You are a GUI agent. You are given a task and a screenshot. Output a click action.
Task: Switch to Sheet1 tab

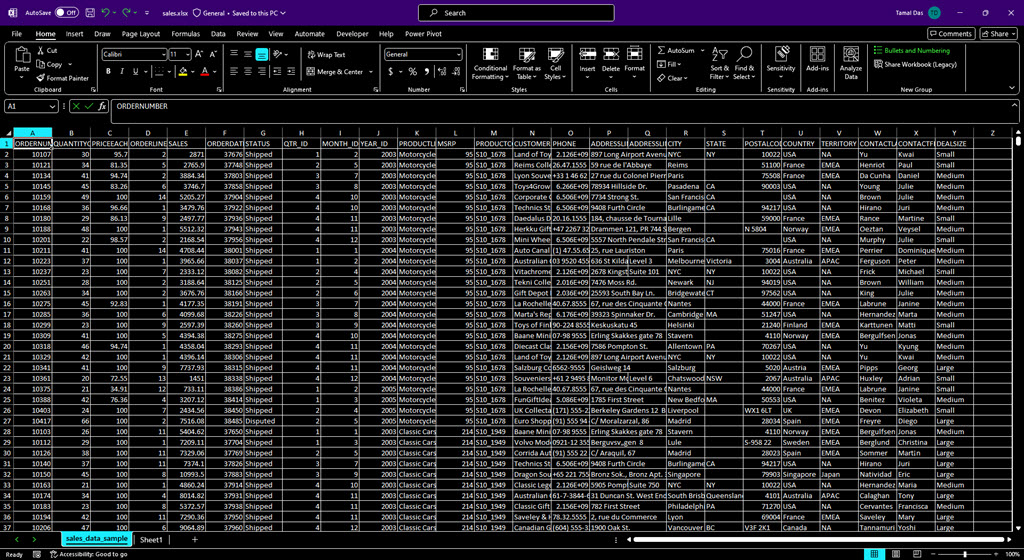[151, 540]
